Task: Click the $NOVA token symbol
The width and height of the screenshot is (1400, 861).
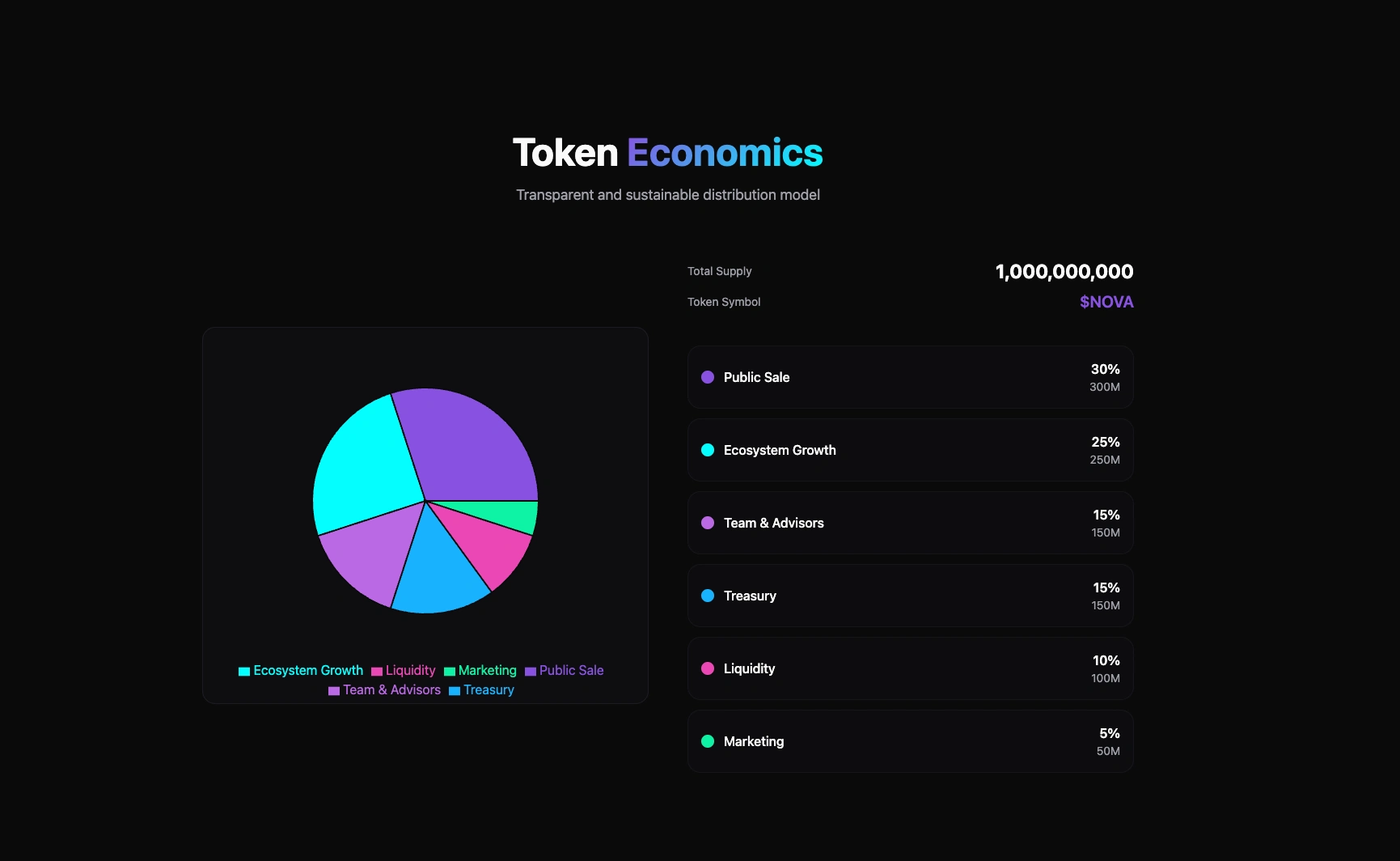Action: [1106, 302]
